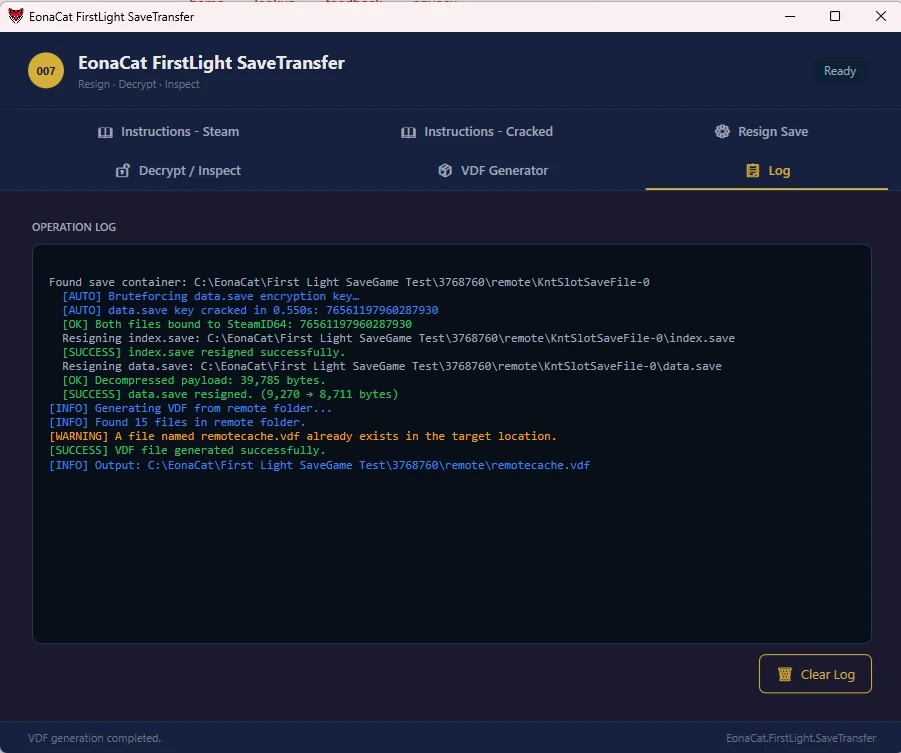Maximize the SaveTransfer window
Screen dimensions: 901x753
click(x=835, y=16)
